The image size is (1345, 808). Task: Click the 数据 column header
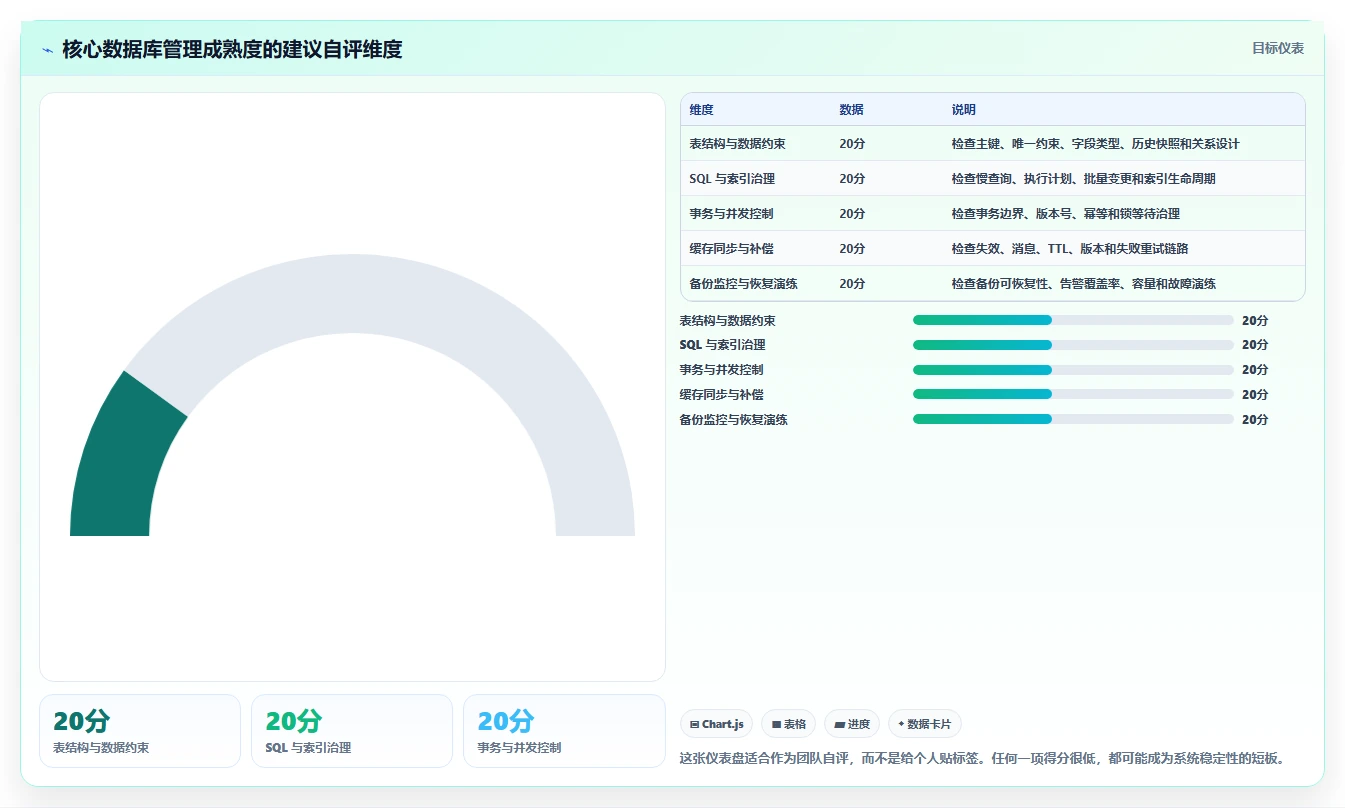(x=852, y=110)
